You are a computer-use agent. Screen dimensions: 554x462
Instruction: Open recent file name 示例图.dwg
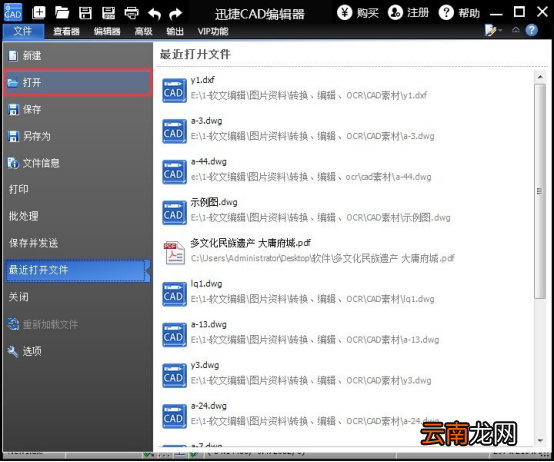click(x=214, y=202)
